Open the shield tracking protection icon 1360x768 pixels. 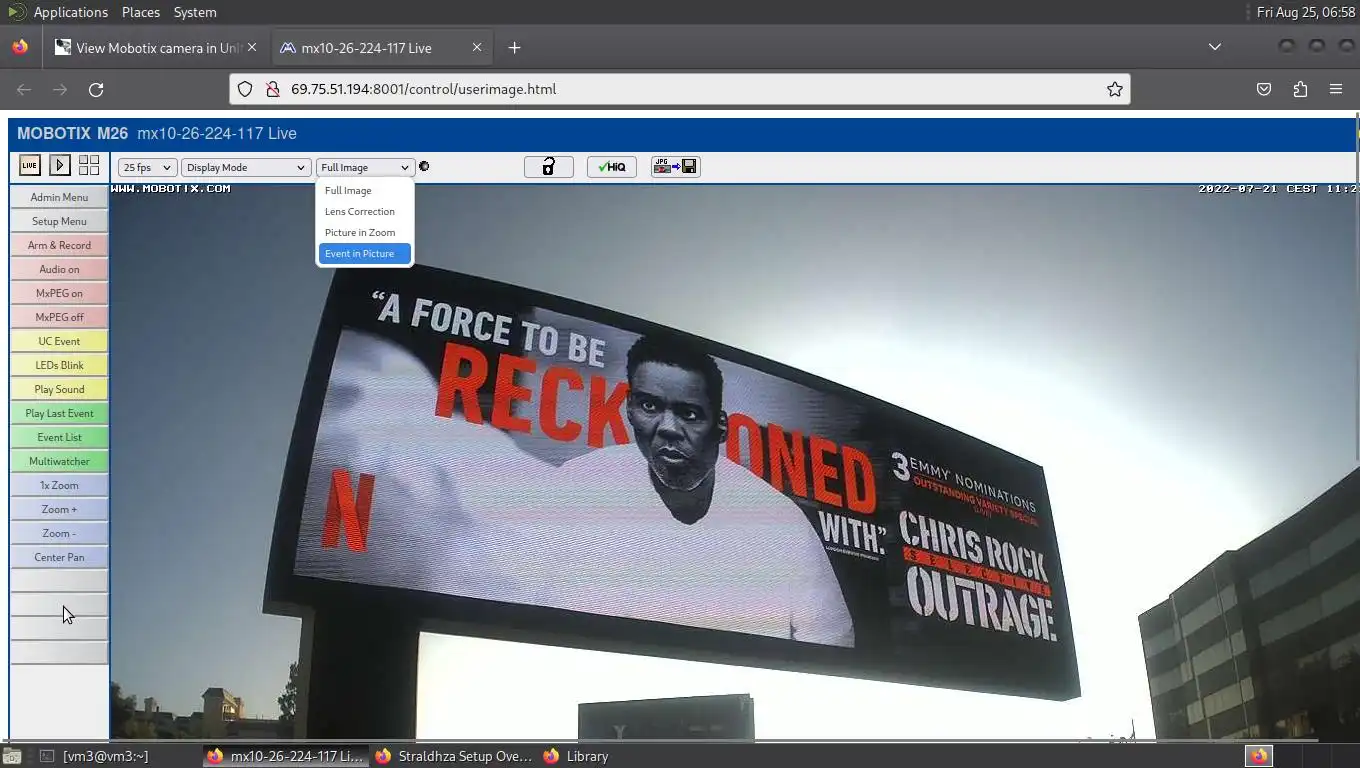245,89
